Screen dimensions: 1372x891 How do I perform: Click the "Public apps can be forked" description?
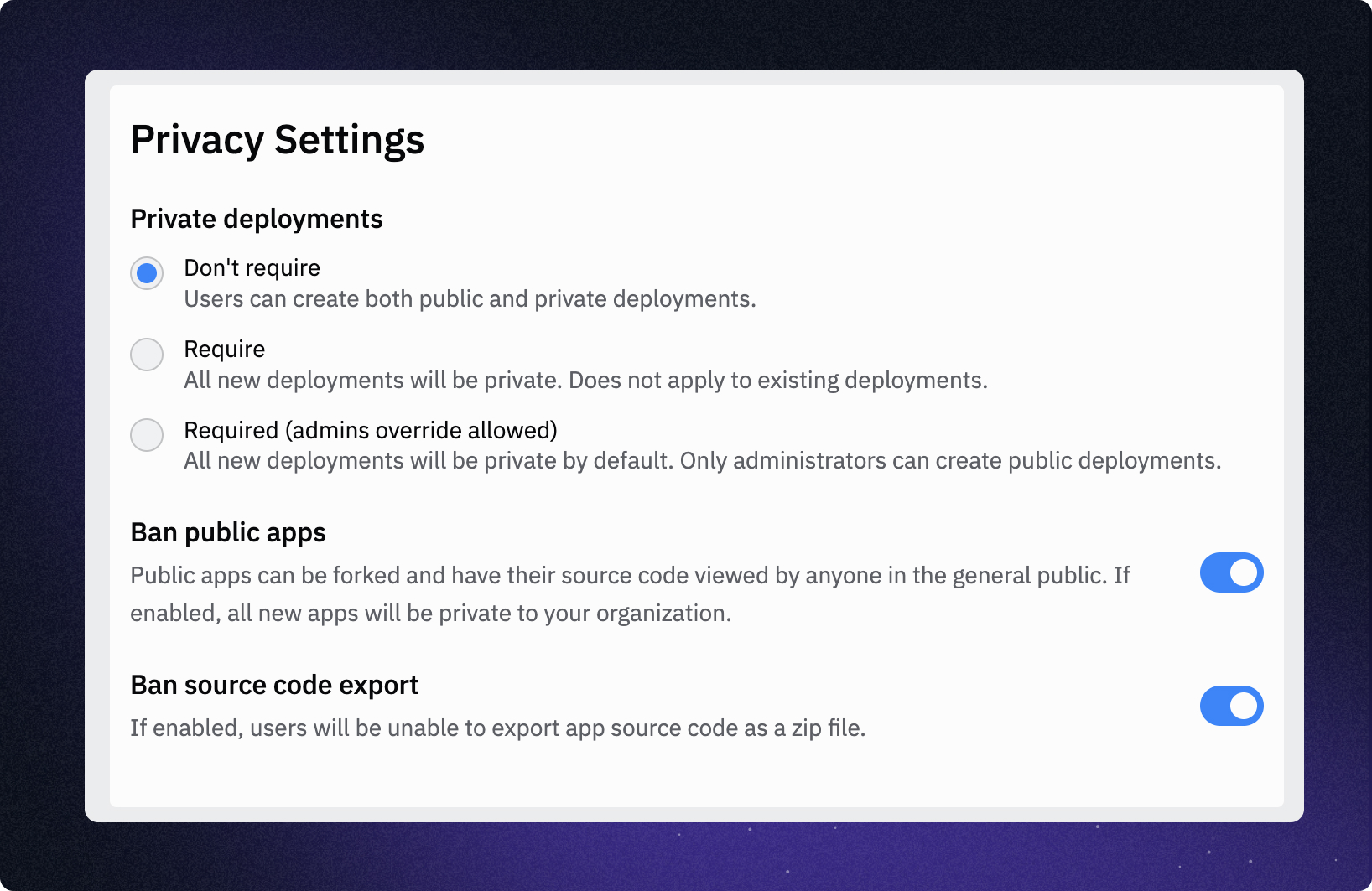(630, 594)
